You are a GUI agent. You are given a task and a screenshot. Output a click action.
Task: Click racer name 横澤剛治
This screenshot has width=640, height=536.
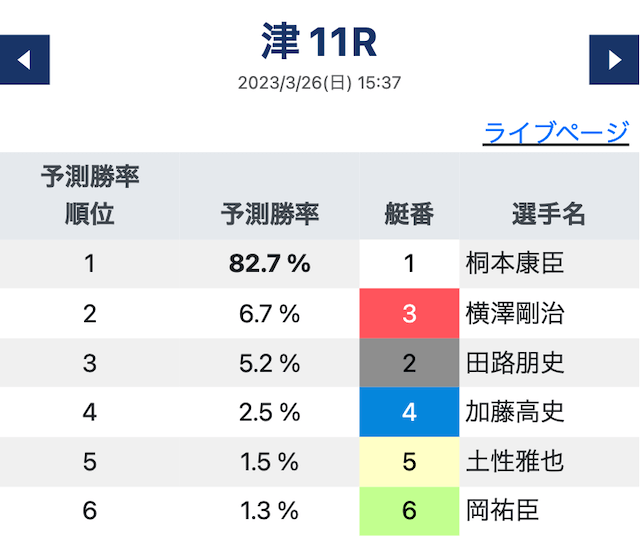tap(515, 314)
